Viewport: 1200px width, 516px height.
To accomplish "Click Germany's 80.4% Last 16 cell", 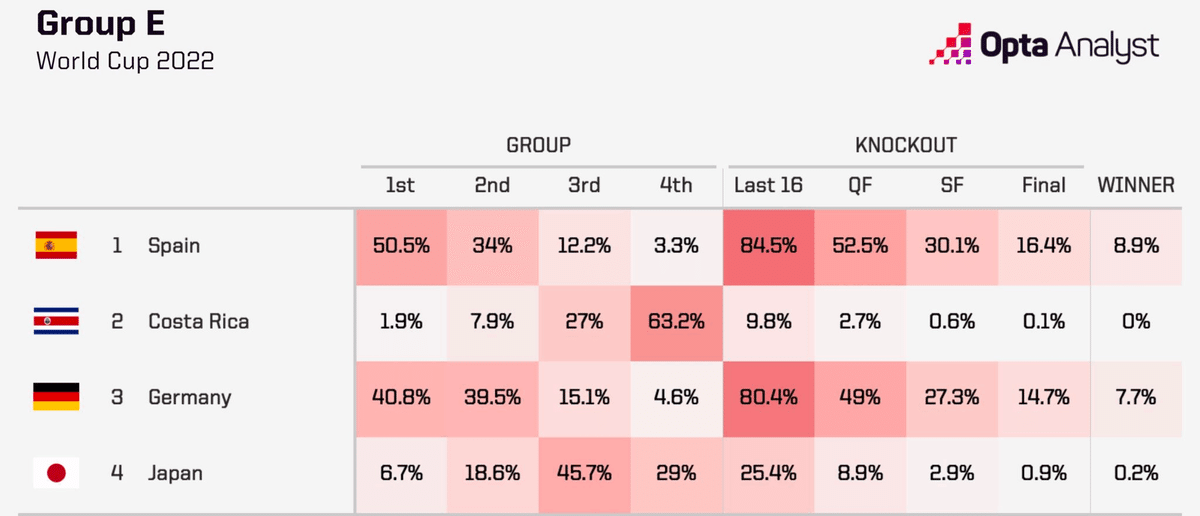I will (768, 397).
